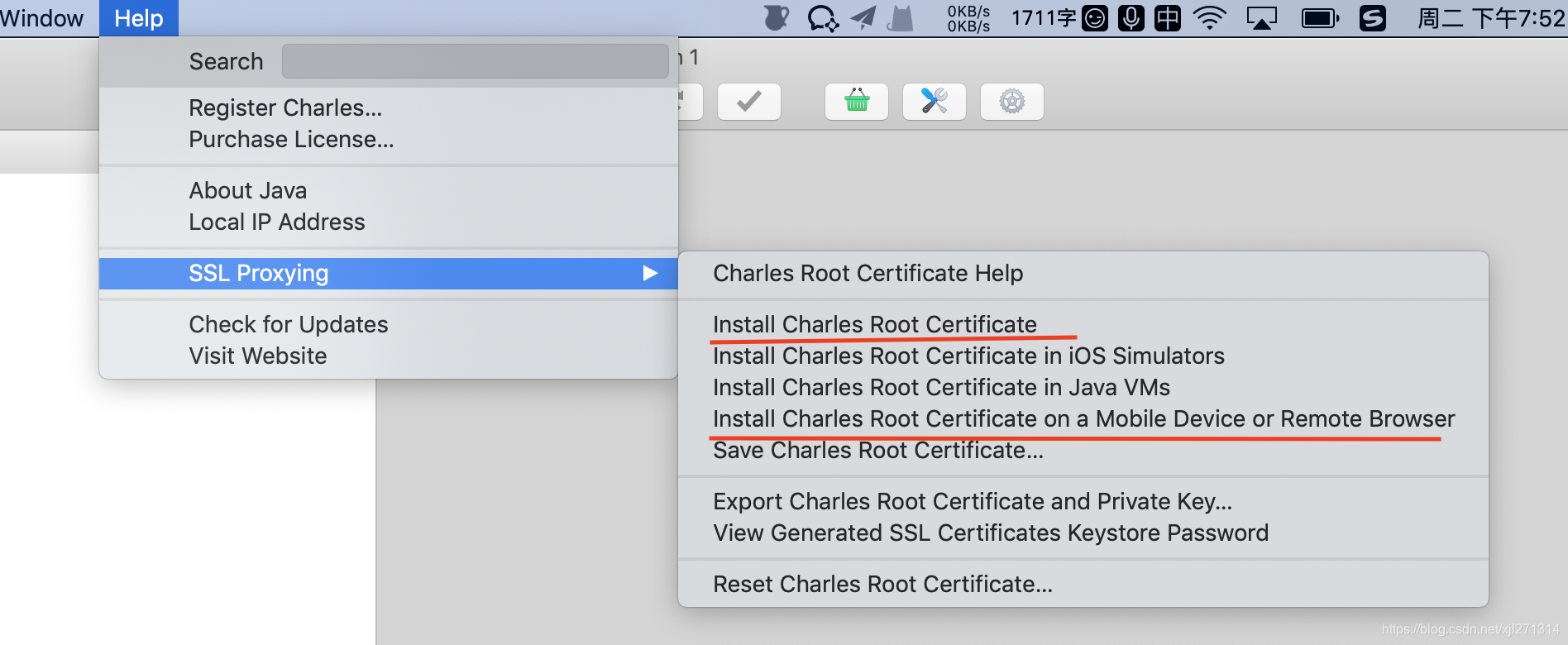1568x645 pixels.
Task: Click the checkmark Validate toolbar button
Action: pyautogui.click(x=749, y=102)
